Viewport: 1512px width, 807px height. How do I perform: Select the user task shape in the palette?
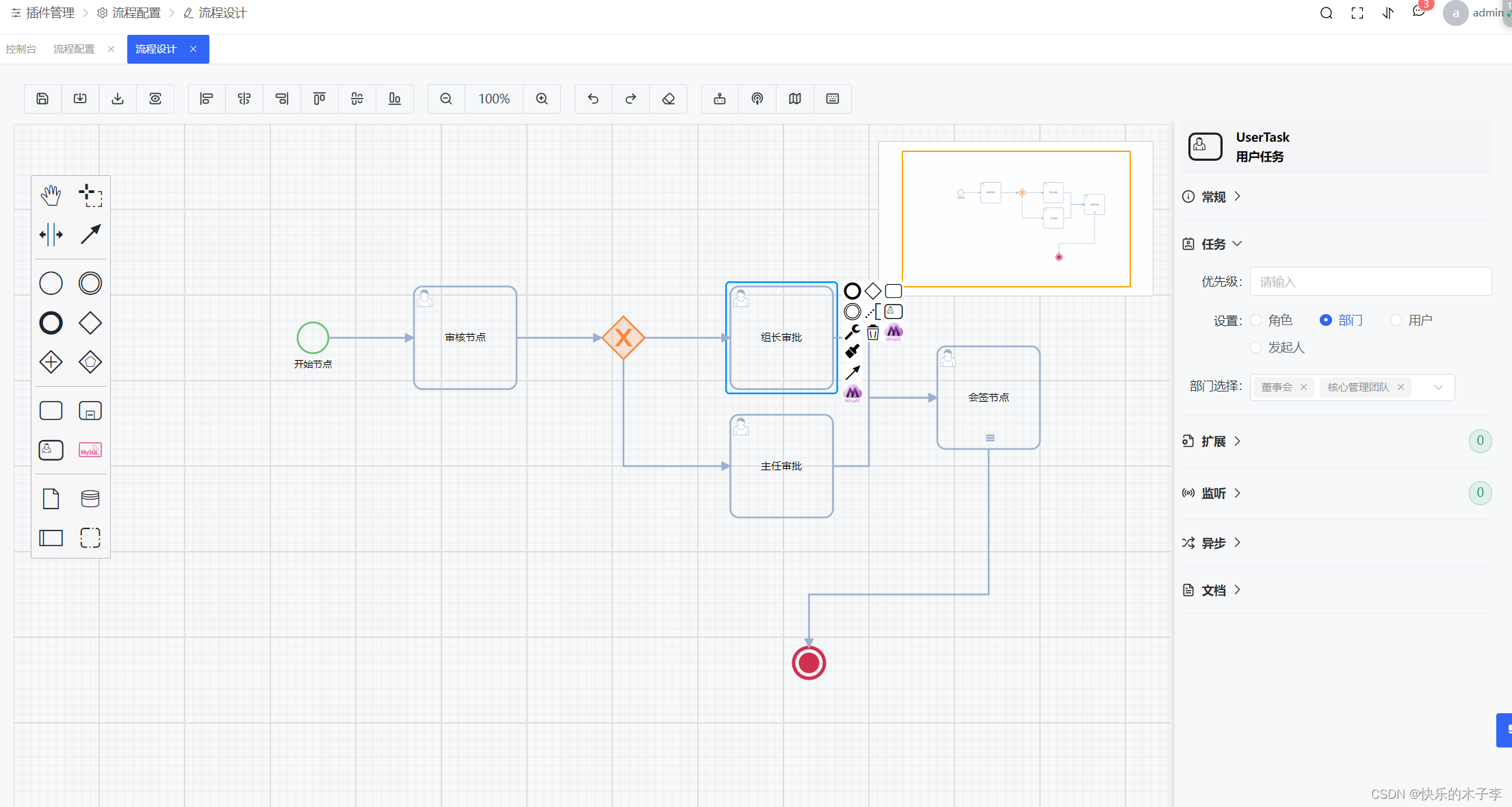[51, 450]
